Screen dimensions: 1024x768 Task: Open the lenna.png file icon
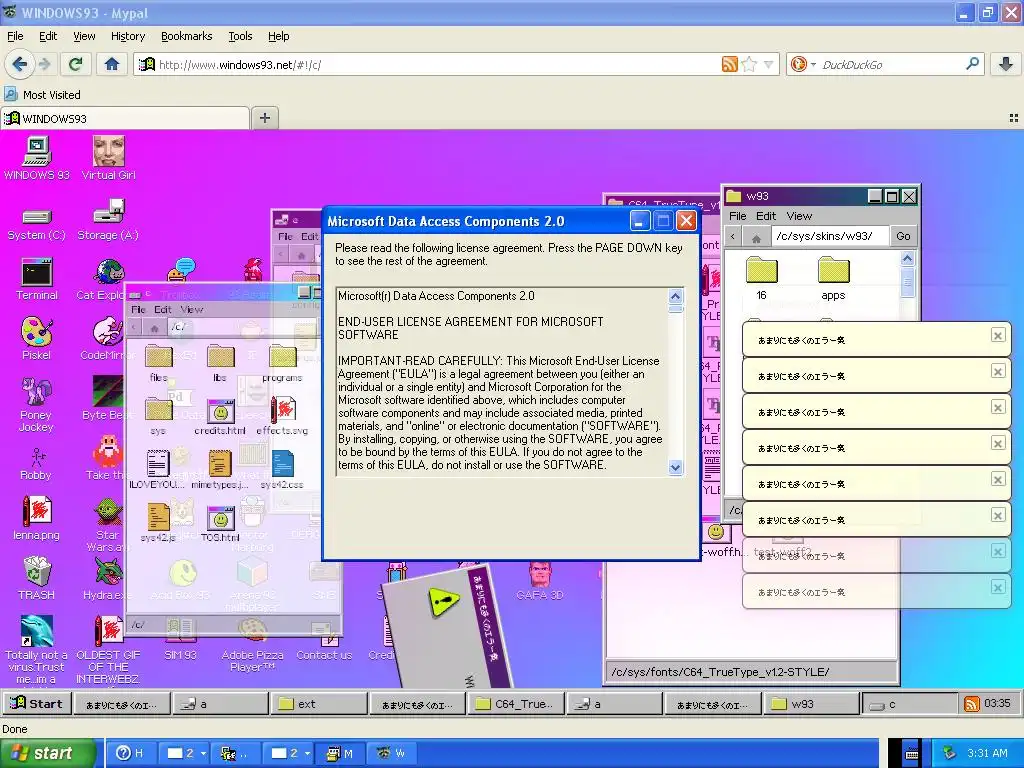tap(37, 519)
